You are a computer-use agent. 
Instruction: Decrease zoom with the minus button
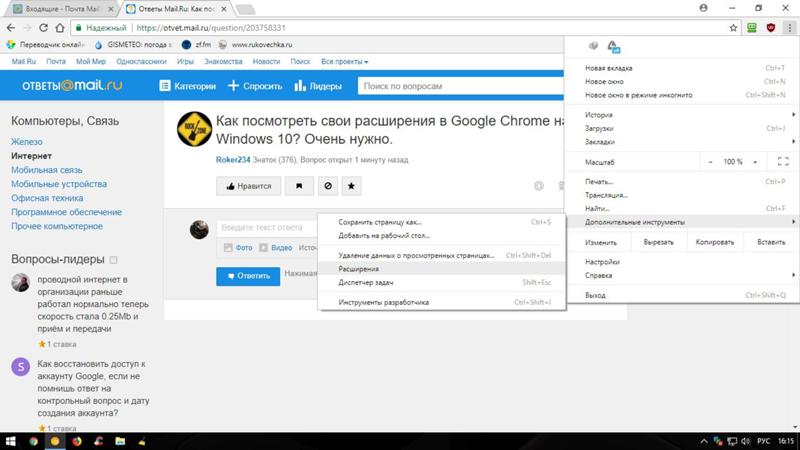(710, 162)
